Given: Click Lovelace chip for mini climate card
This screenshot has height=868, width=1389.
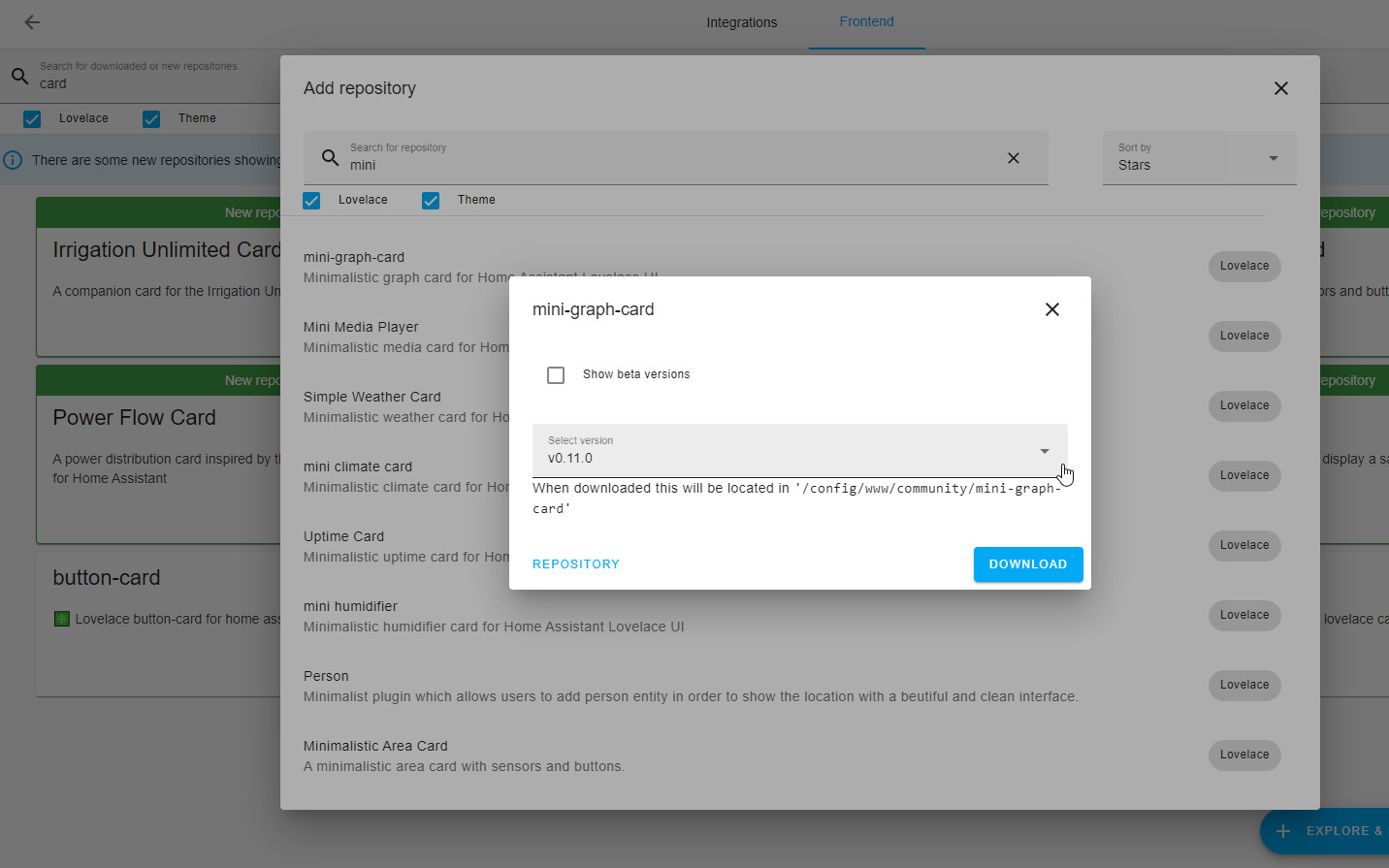Looking at the screenshot, I should [1244, 475].
